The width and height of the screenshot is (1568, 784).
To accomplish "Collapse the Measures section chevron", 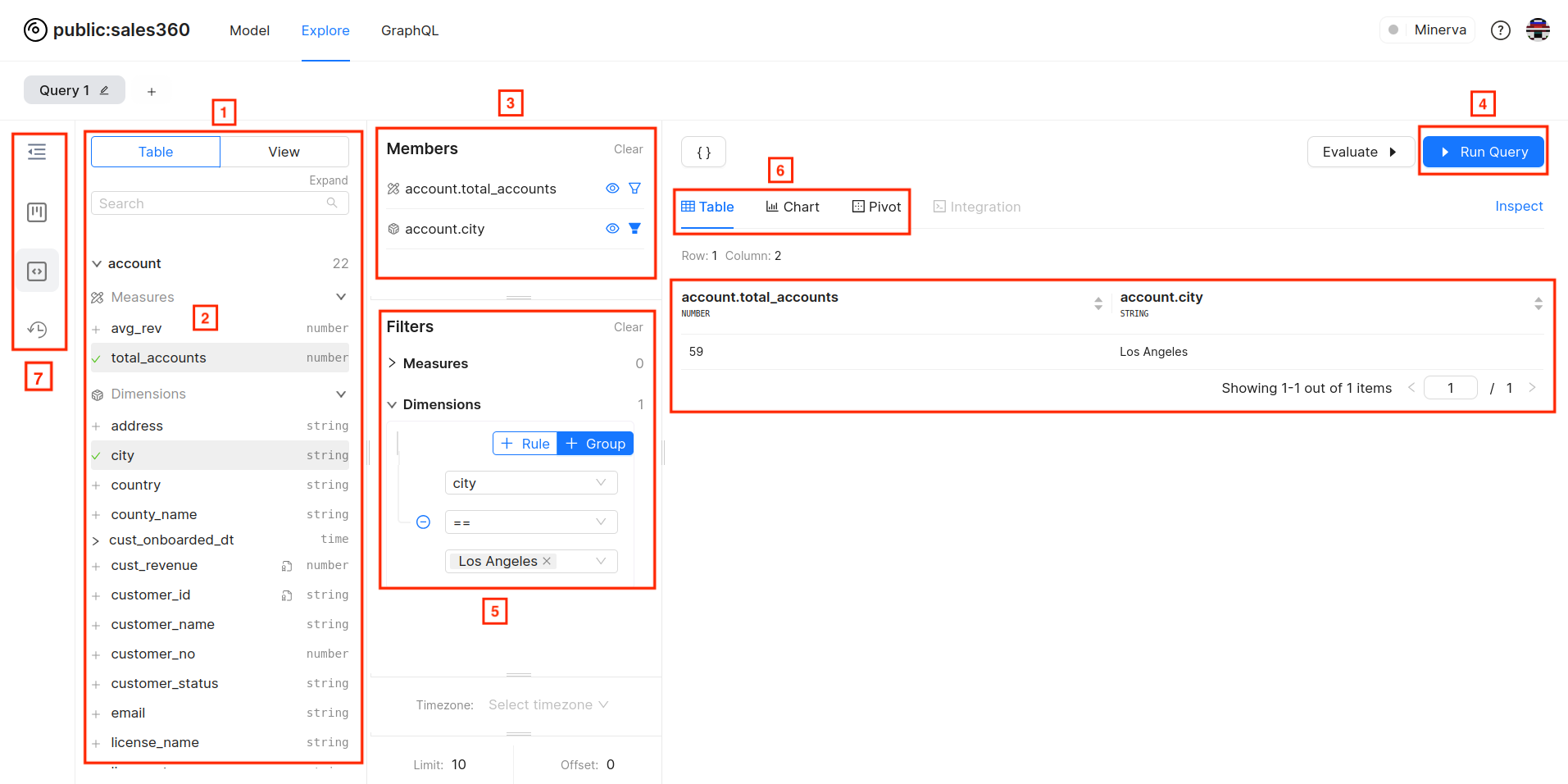I will (x=341, y=297).
